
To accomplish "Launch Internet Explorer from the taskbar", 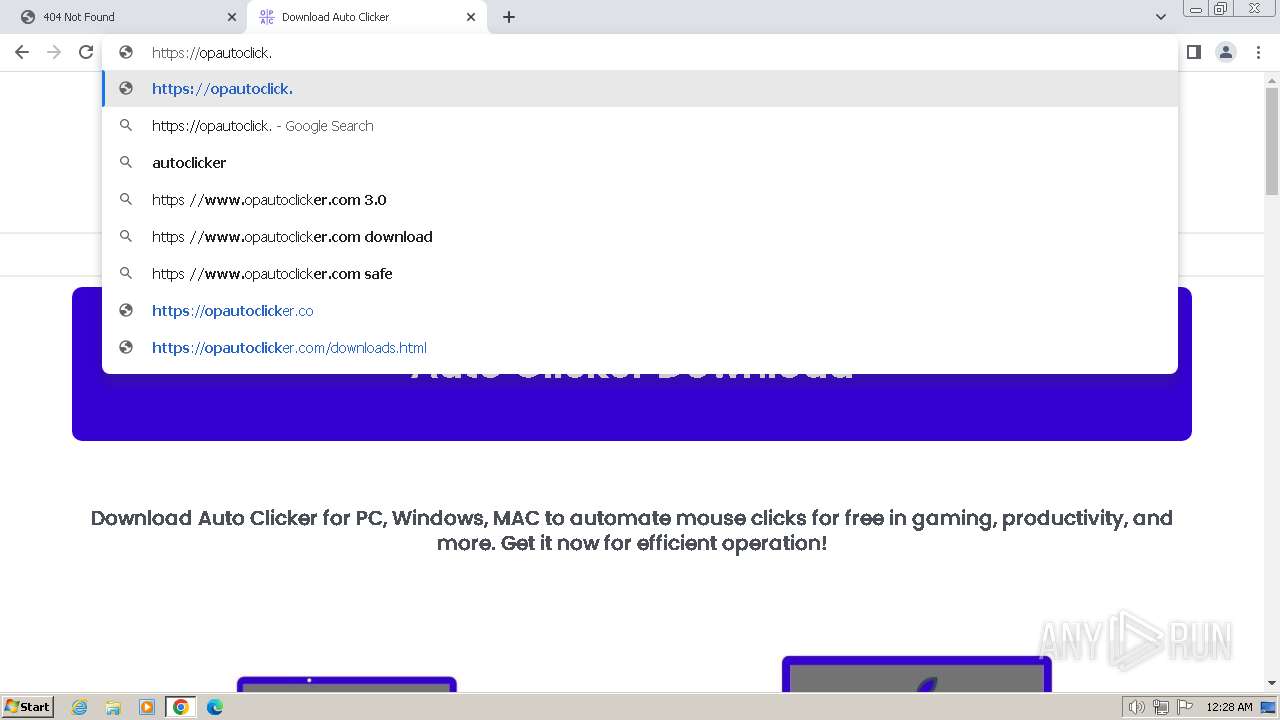I will pos(79,707).
